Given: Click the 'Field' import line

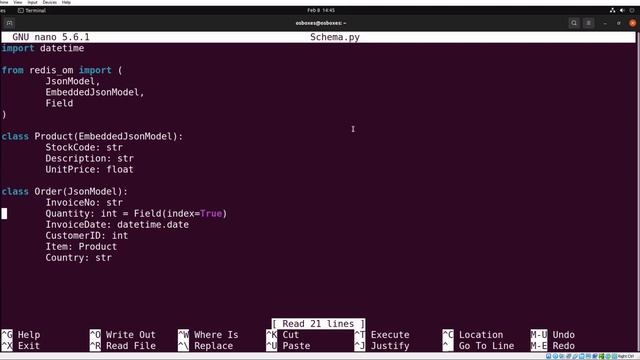Looking at the screenshot, I should 59,103.
